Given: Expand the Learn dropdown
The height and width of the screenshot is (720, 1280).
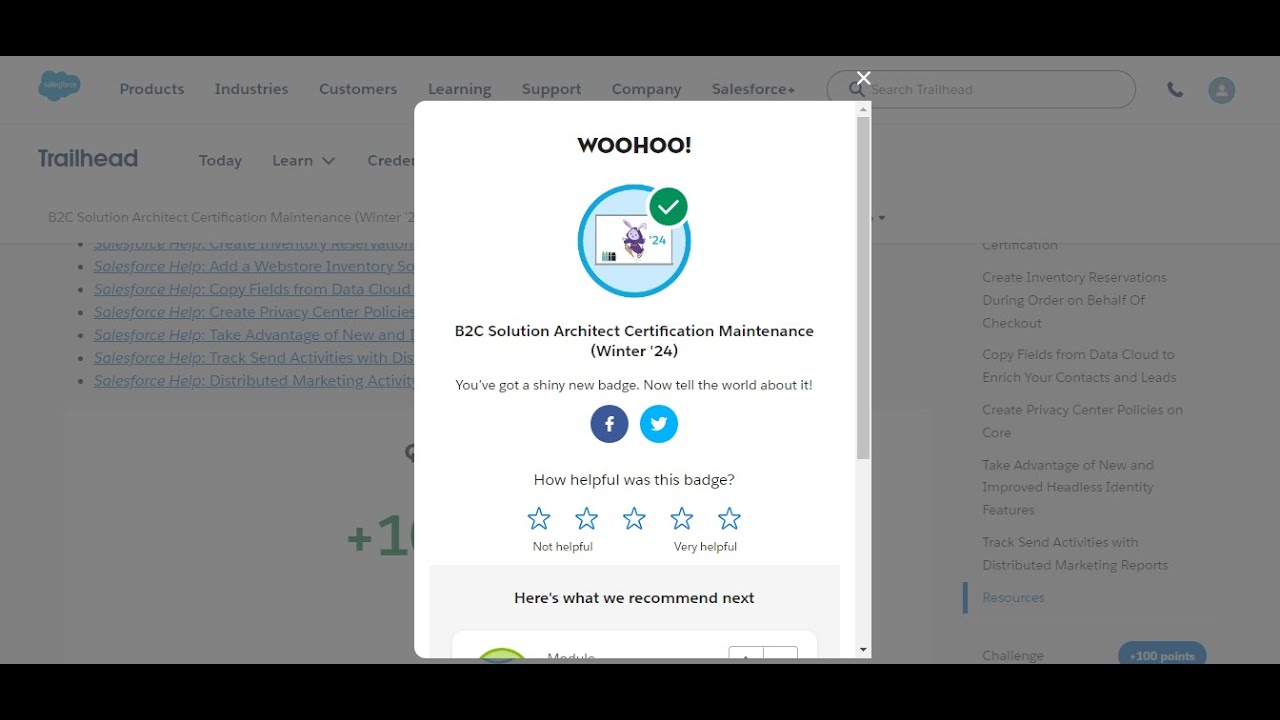Looking at the screenshot, I should tap(303, 161).
